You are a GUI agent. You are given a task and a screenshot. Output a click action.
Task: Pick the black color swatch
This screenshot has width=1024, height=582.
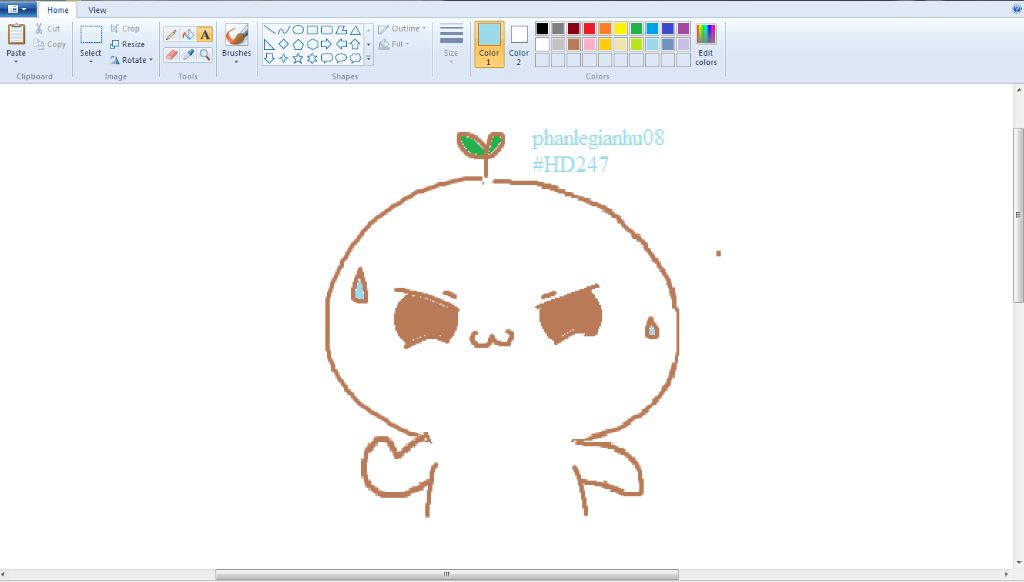coord(542,29)
